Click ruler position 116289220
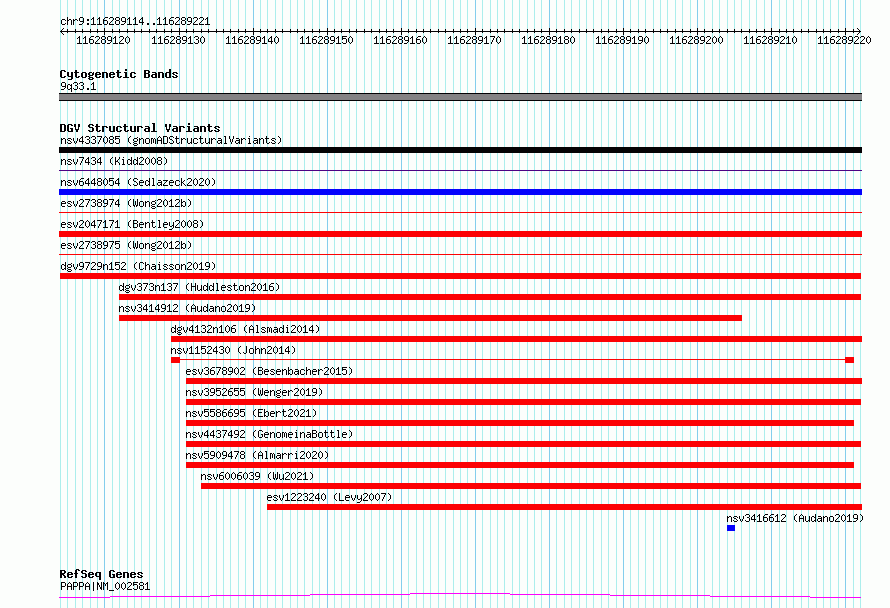The height and width of the screenshot is (608, 890). 844,40
